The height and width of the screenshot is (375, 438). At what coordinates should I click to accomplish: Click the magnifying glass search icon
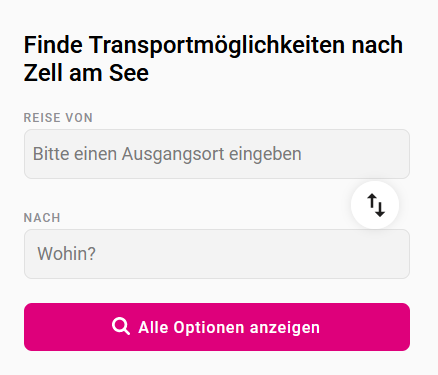click(x=121, y=326)
